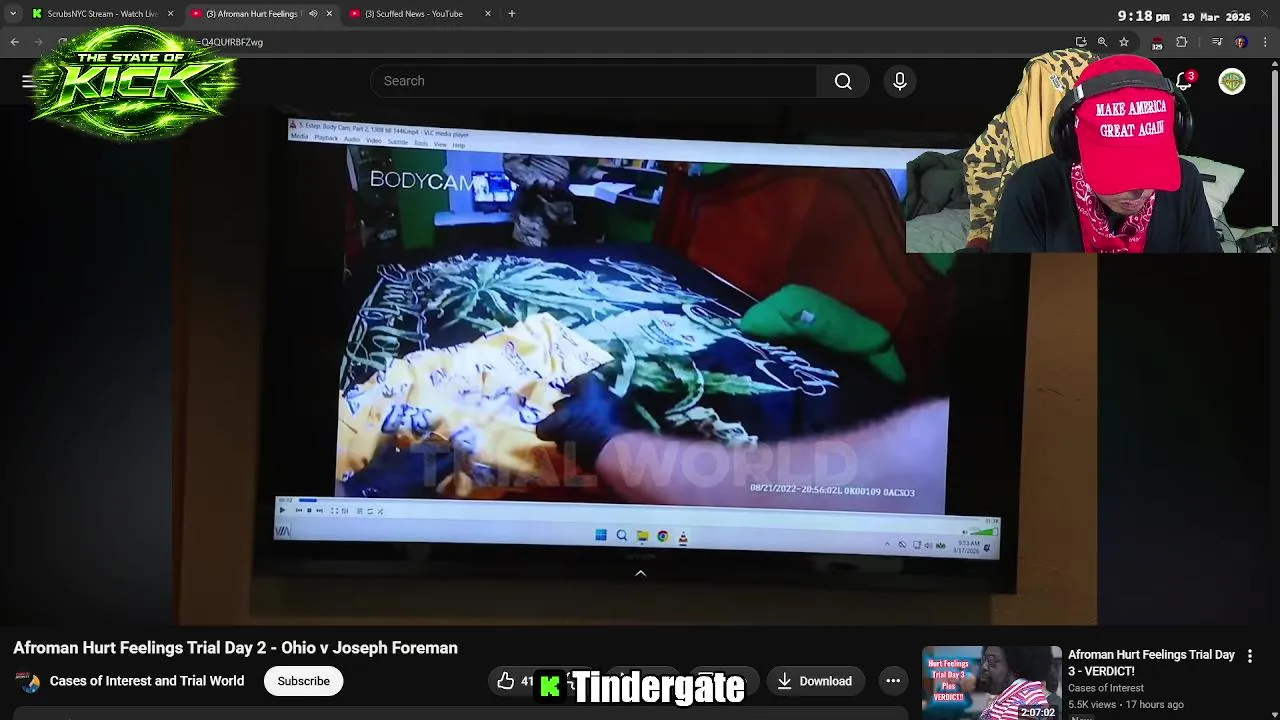Open the media controls playlist icon
Screen dimensions: 1280x720
pos(1217,42)
